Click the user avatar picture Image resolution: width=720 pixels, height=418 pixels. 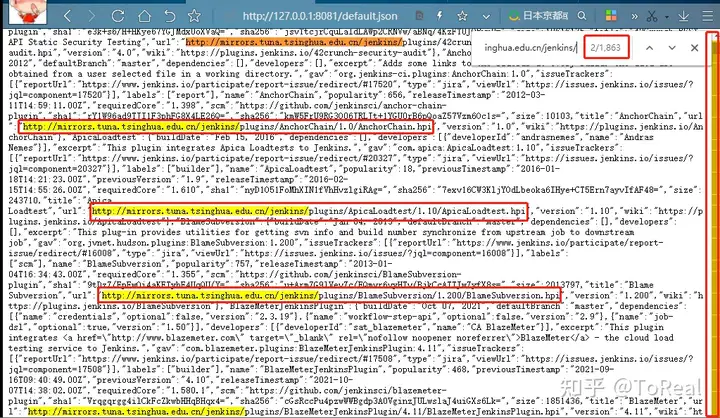(28, 12)
